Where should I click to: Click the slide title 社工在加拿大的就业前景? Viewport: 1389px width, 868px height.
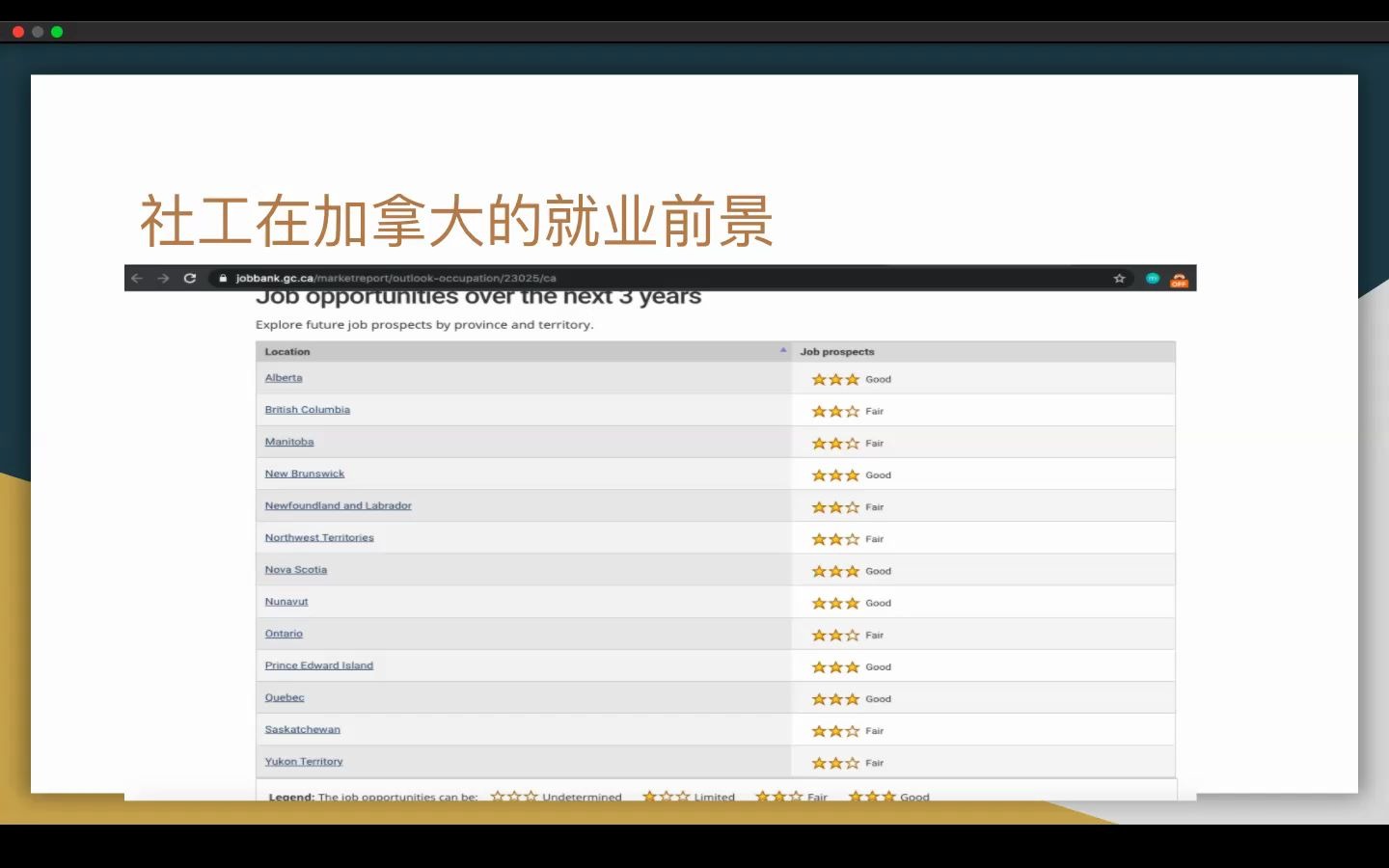tap(456, 221)
